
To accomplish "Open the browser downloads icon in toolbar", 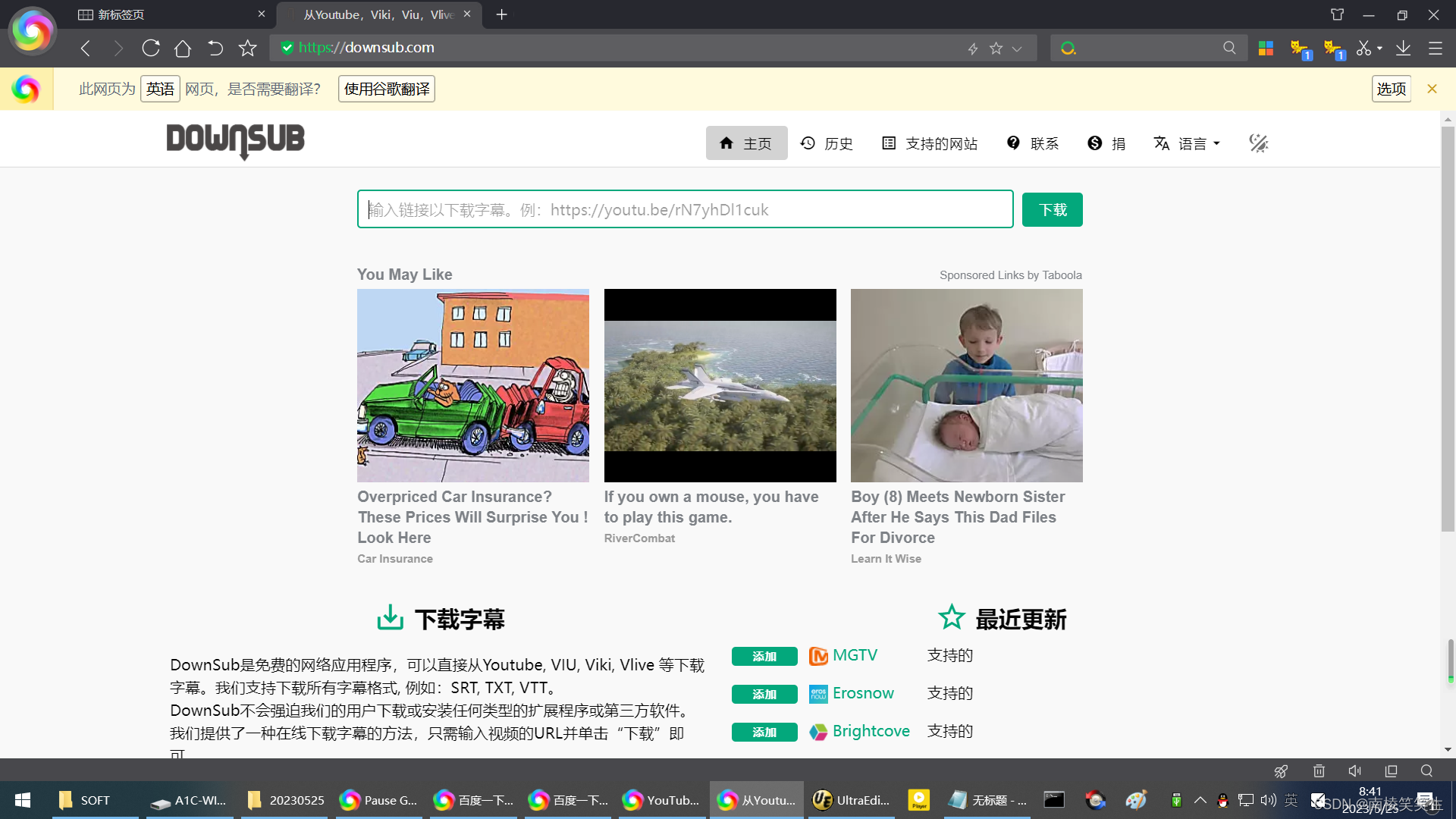I will coord(1403,49).
